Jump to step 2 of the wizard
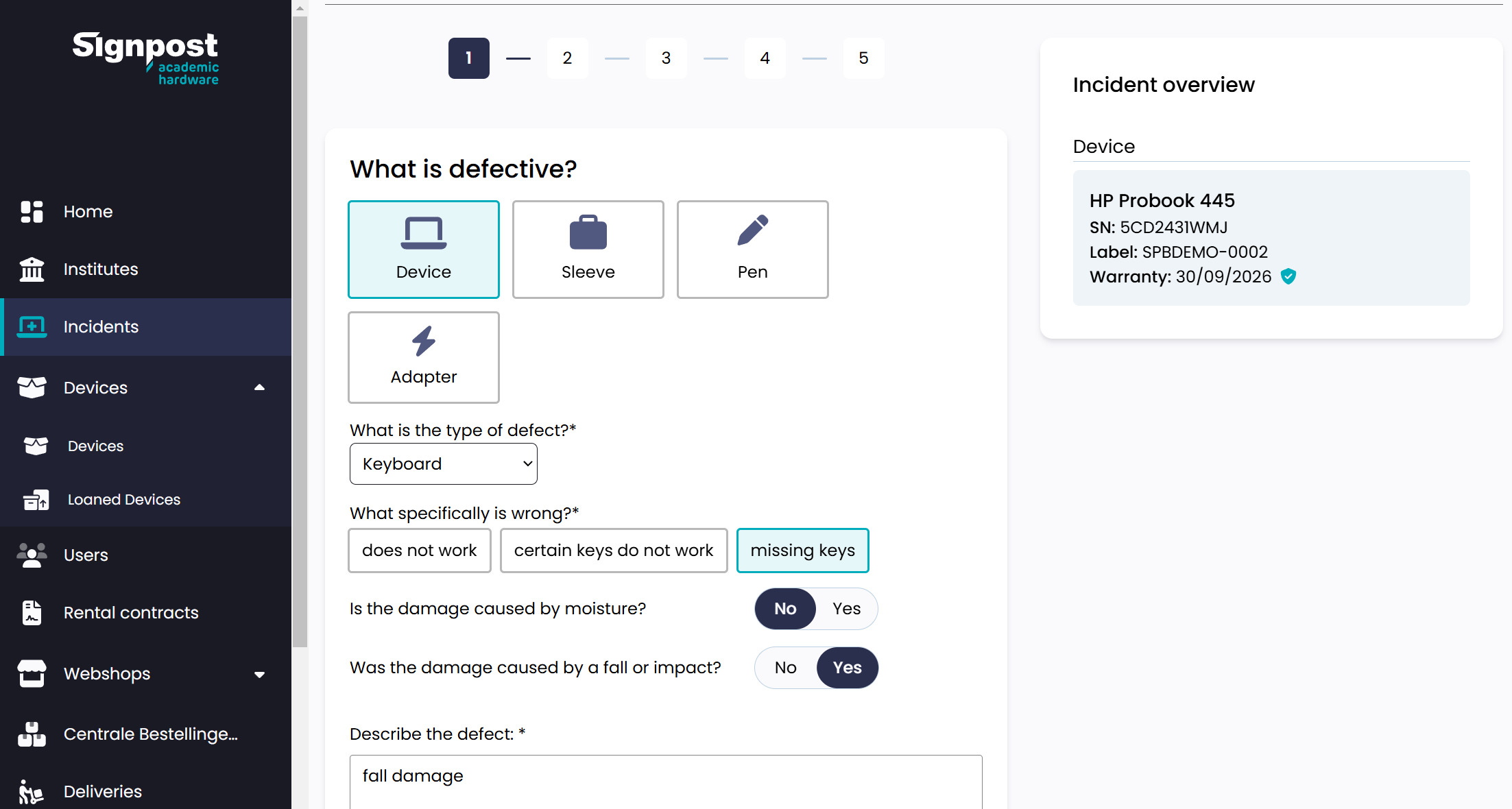The image size is (1512, 809). [567, 58]
